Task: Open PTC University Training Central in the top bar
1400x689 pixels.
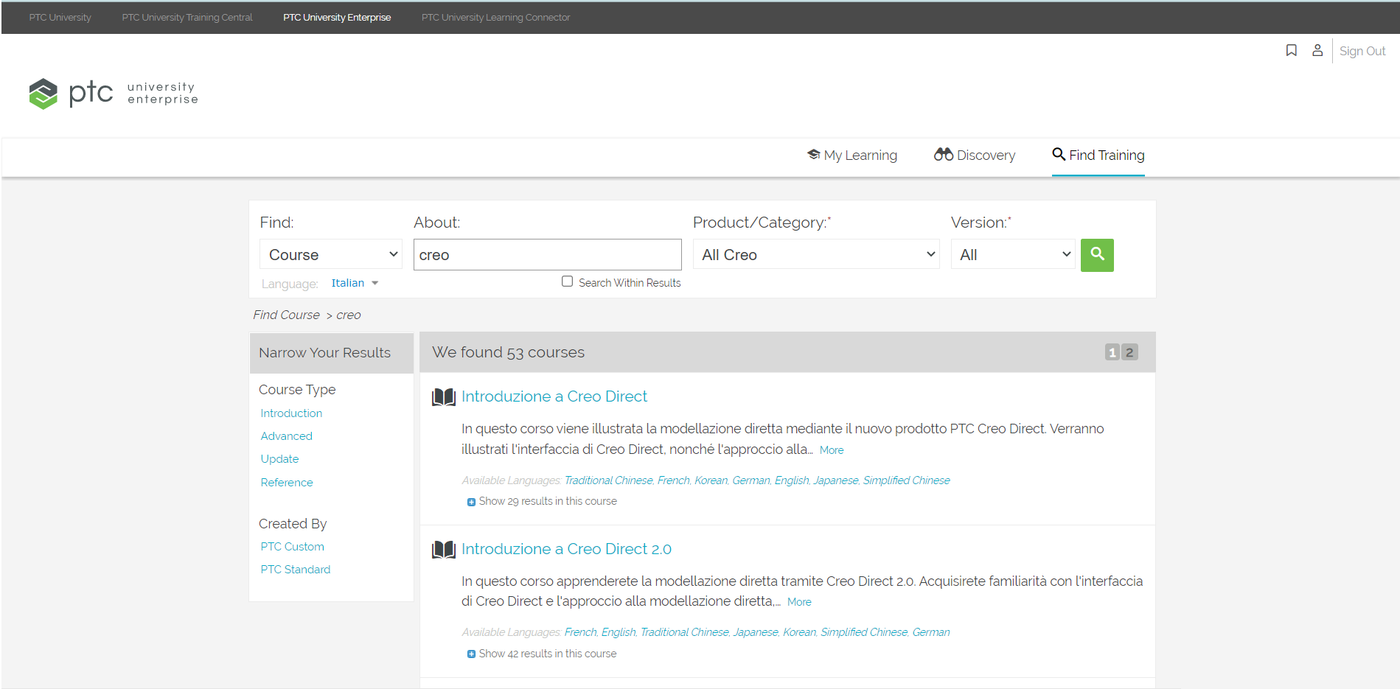Action: (x=187, y=17)
